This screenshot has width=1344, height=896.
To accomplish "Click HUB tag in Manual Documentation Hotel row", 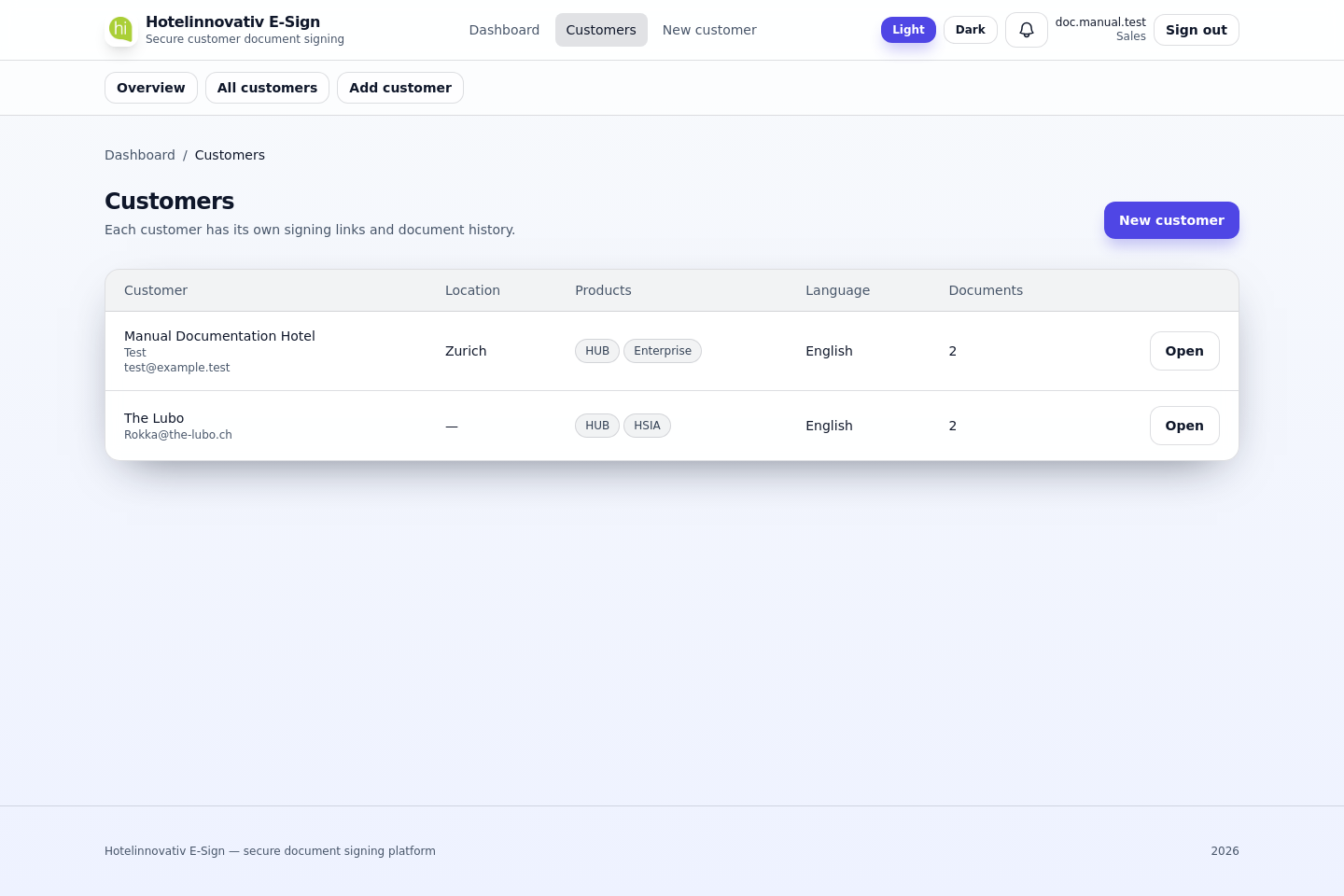I will pyautogui.click(x=597, y=351).
